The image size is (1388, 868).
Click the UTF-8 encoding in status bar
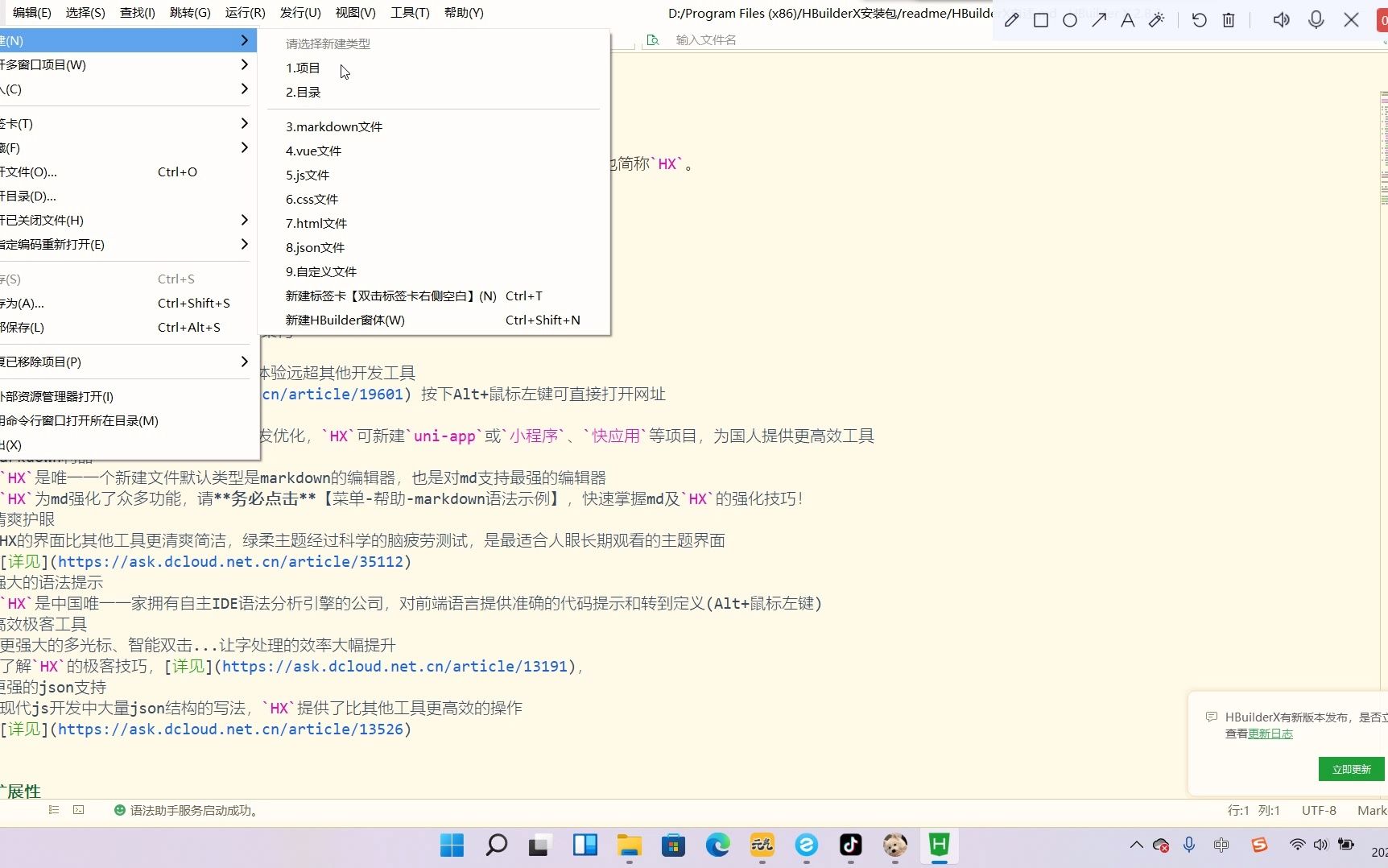click(x=1319, y=810)
